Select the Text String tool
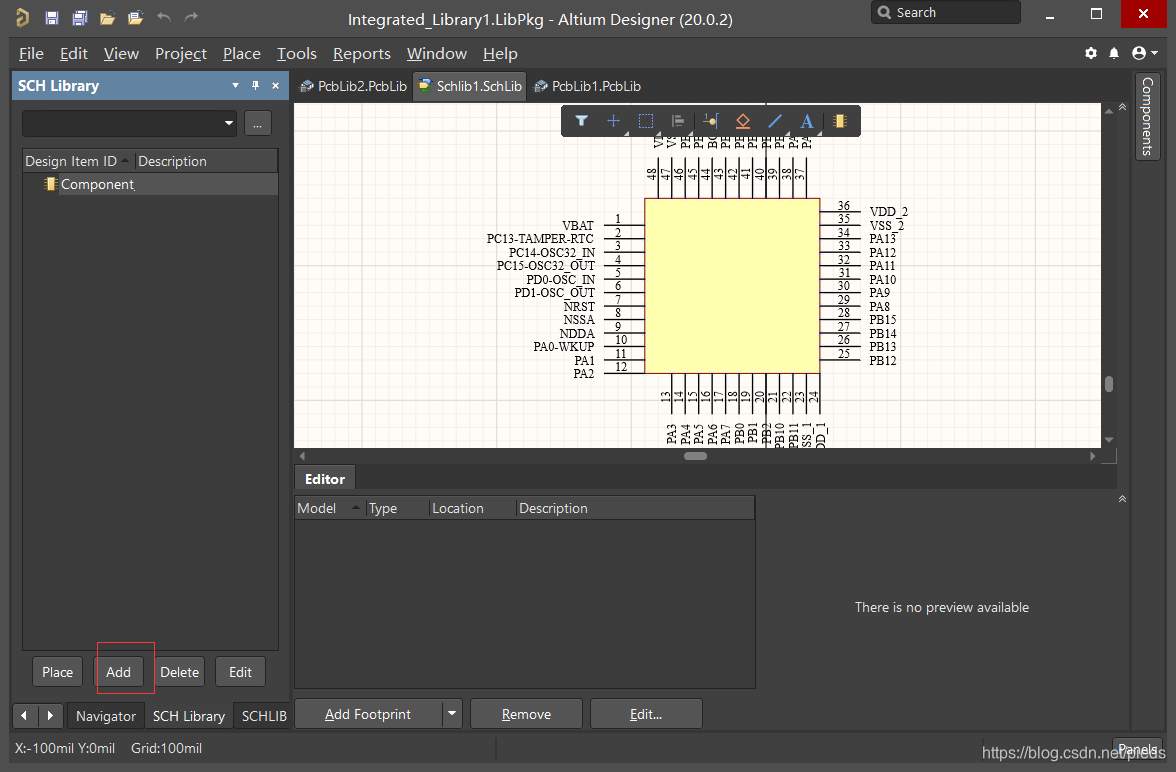The height and width of the screenshot is (772, 1176). click(807, 121)
